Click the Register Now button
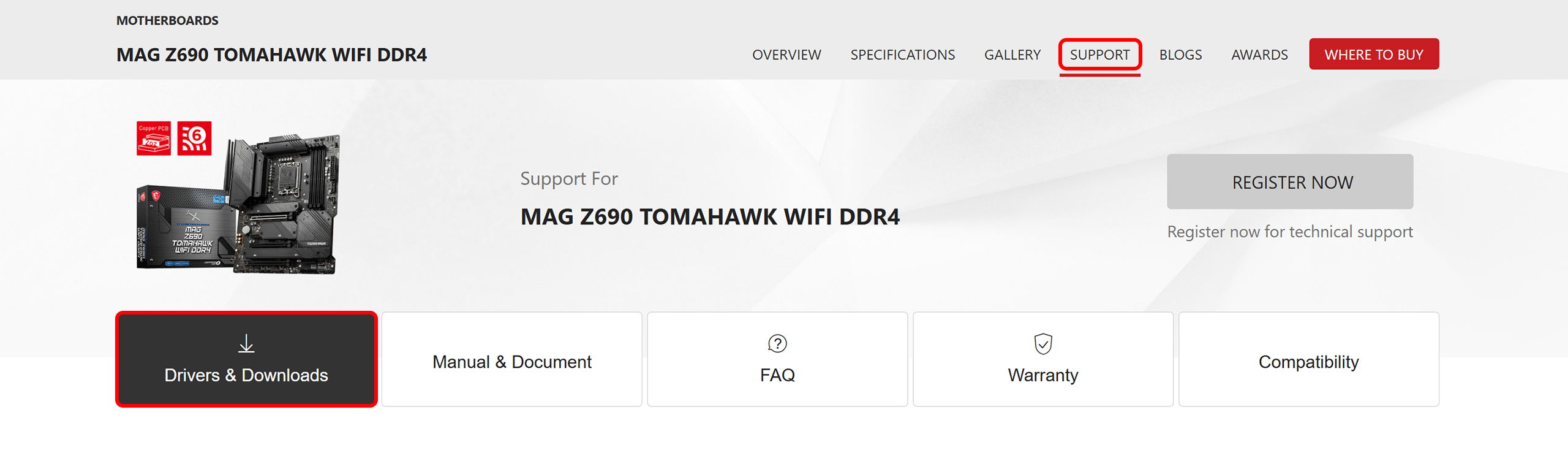Viewport: 1568px width, 453px height. pyautogui.click(x=1290, y=181)
